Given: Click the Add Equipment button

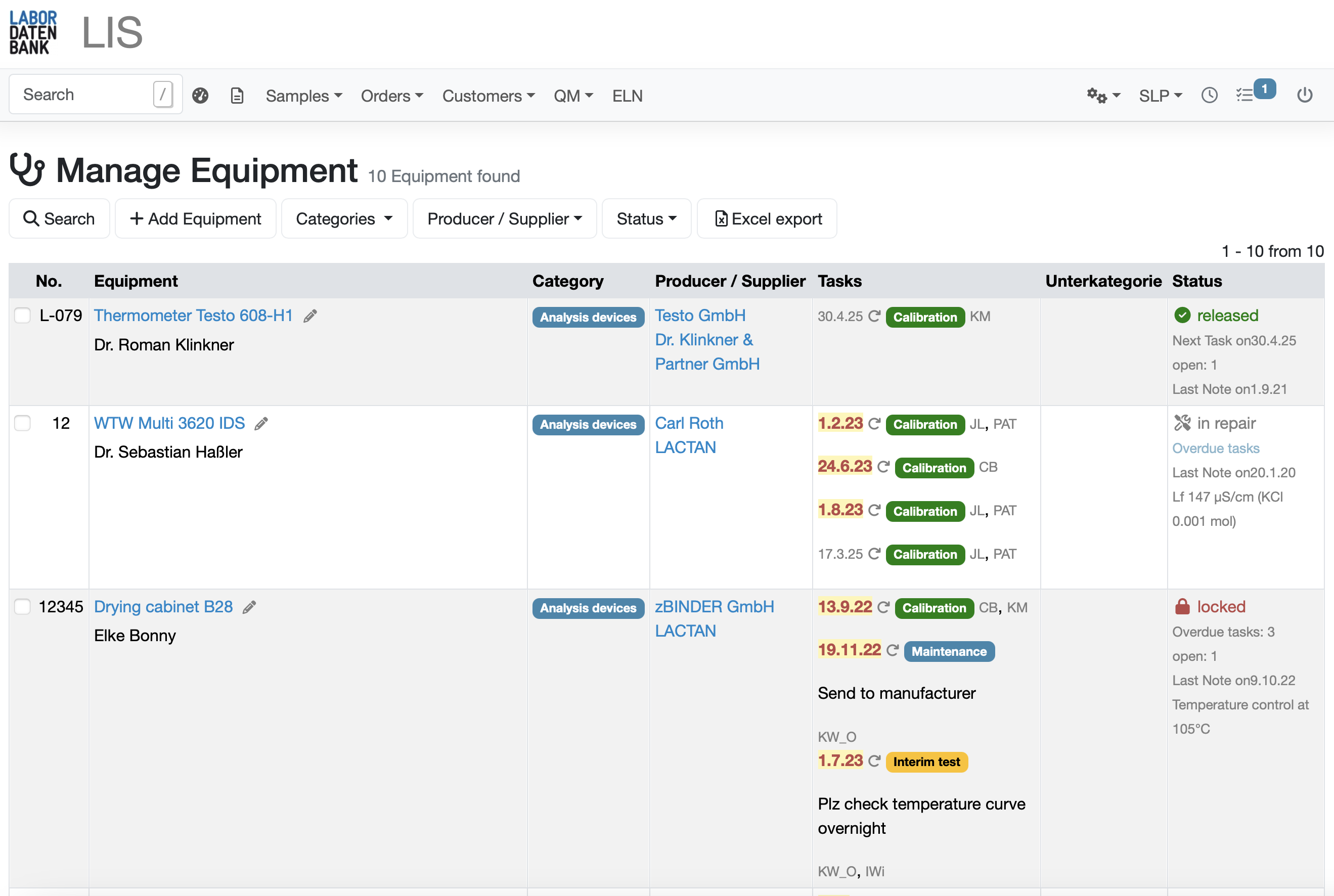Looking at the screenshot, I should pyautogui.click(x=195, y=219).
